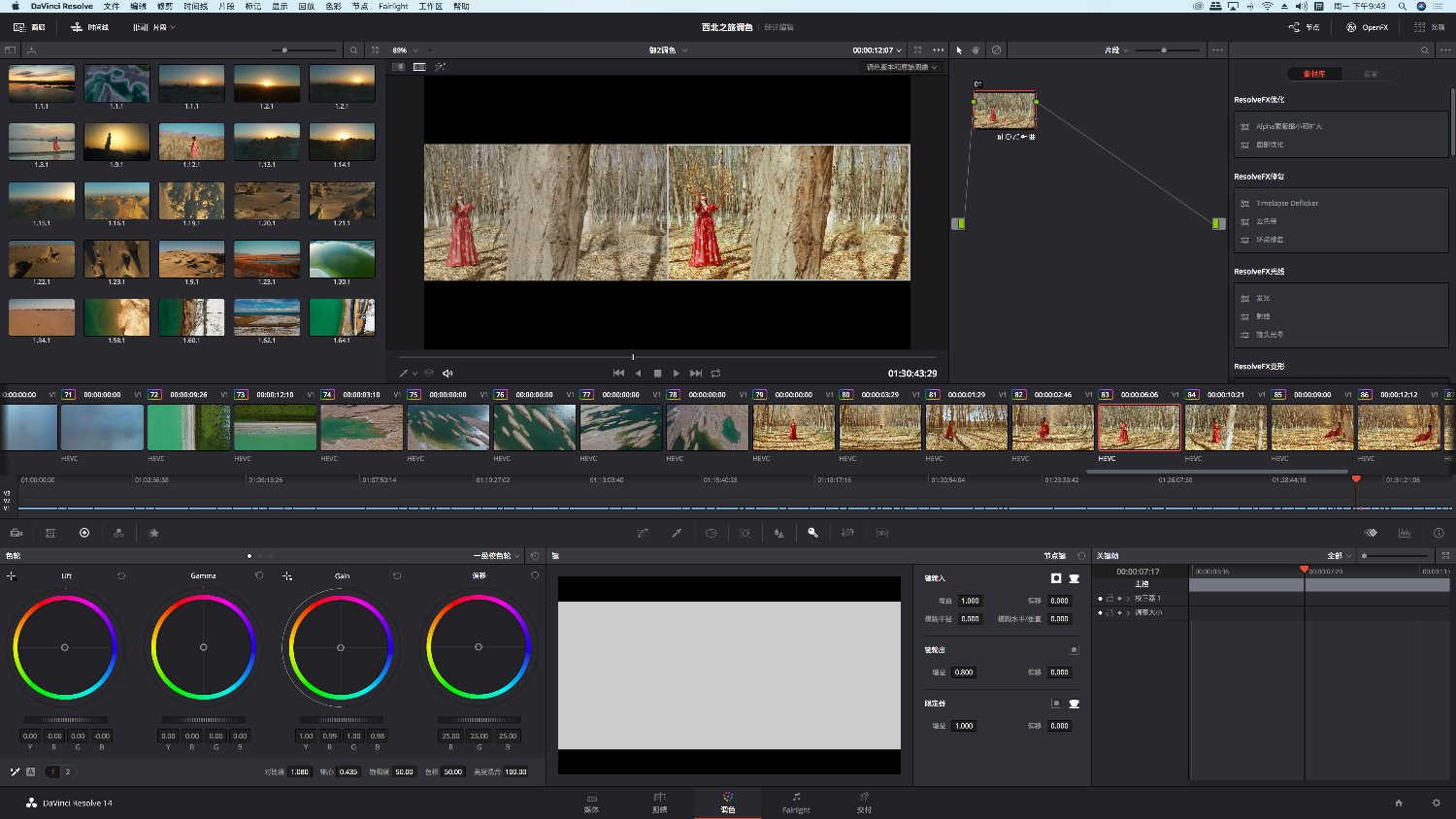Open the DaVinci Resolve application menu
Image resolution: width=1456 pixels, height=819 pixels.
point(61,6)
